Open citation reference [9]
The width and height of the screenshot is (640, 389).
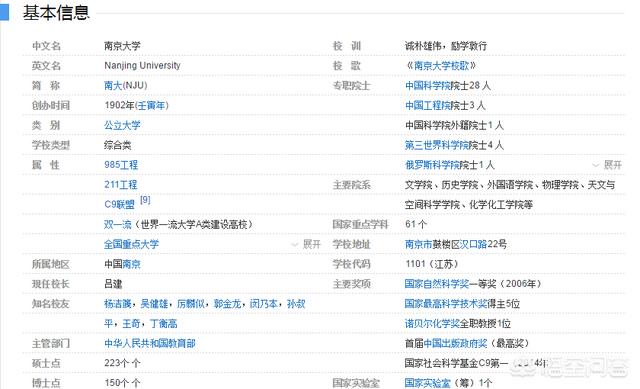[145, 200]
